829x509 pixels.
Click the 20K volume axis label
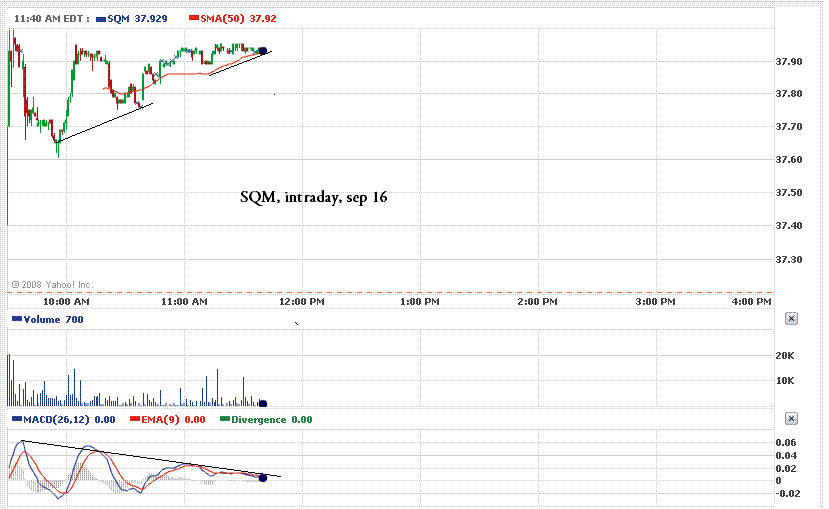[x=785, y=356]
